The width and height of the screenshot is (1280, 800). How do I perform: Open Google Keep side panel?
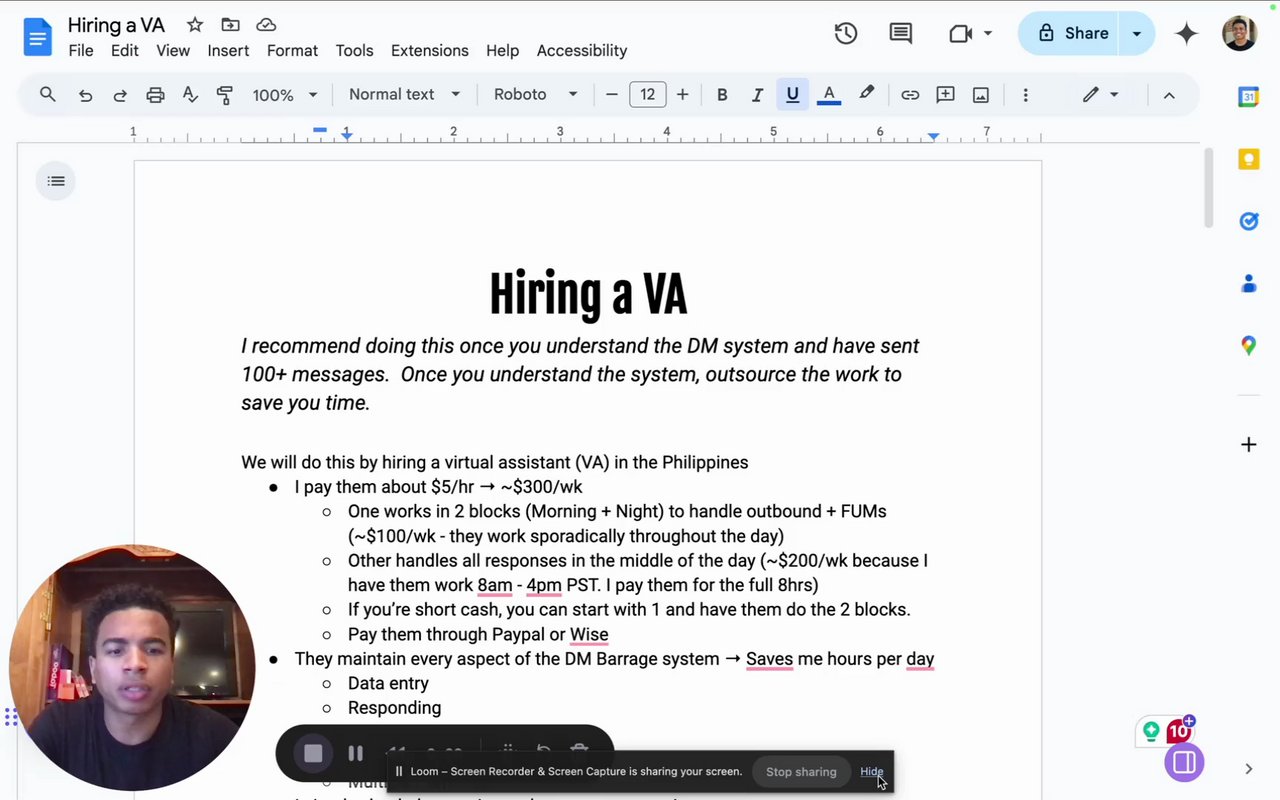[x=1248, y=159]
